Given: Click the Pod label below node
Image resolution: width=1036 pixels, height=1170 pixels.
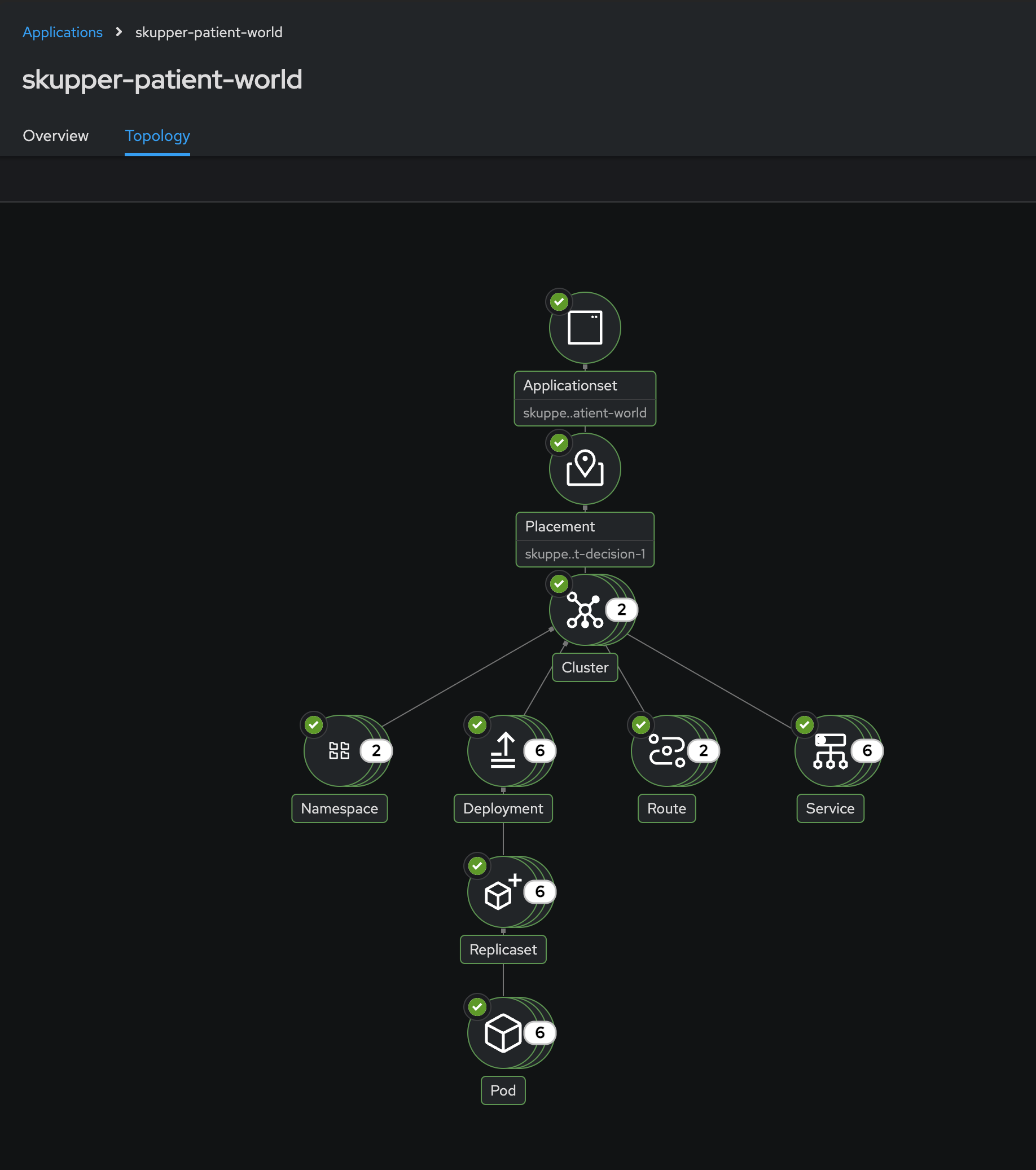Looking at the screenshot, I should click(502, 1090).
